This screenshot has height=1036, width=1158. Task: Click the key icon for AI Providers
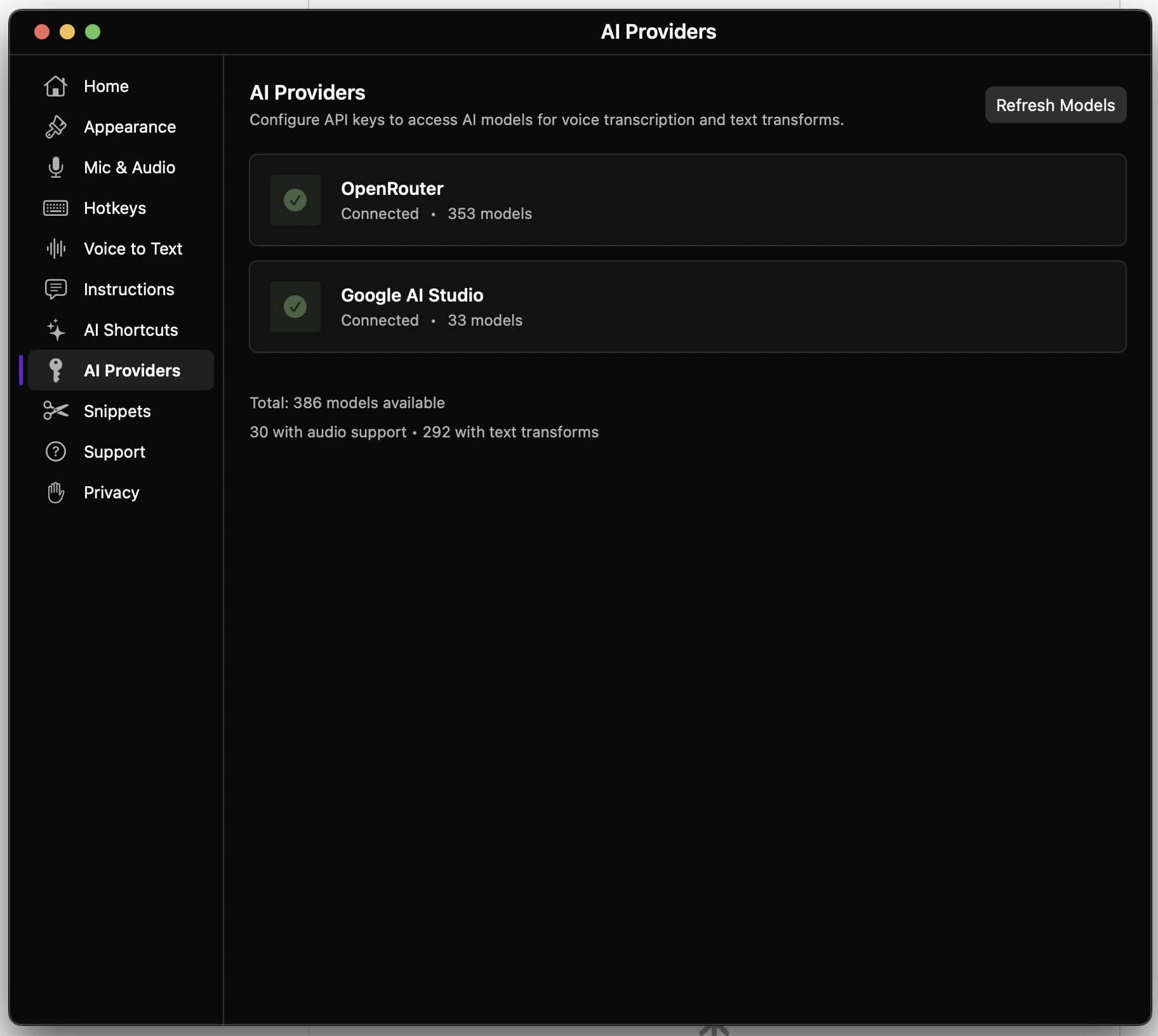click(x=56, y=370)
